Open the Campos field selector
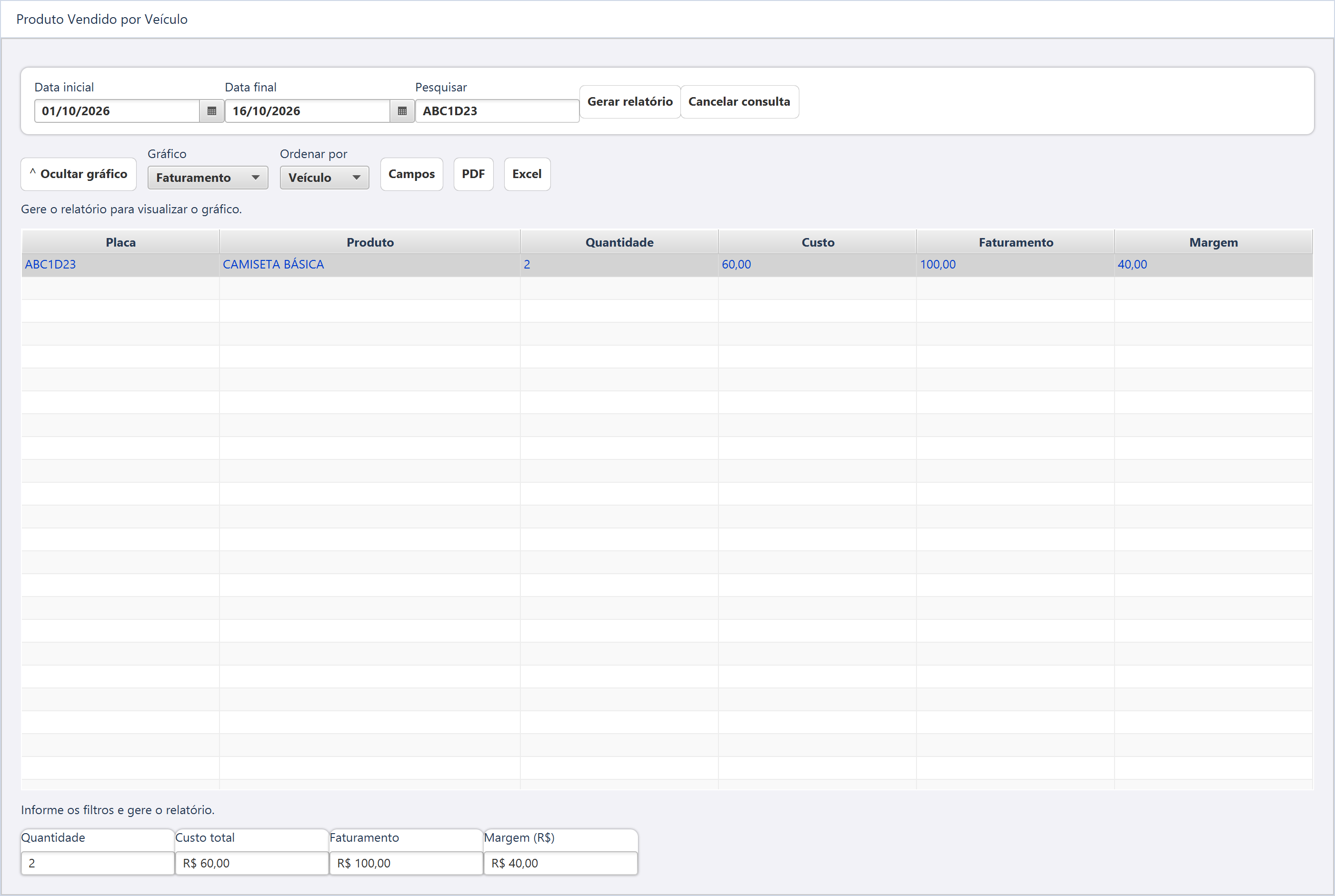1335x896 pixels. [411, 174]
